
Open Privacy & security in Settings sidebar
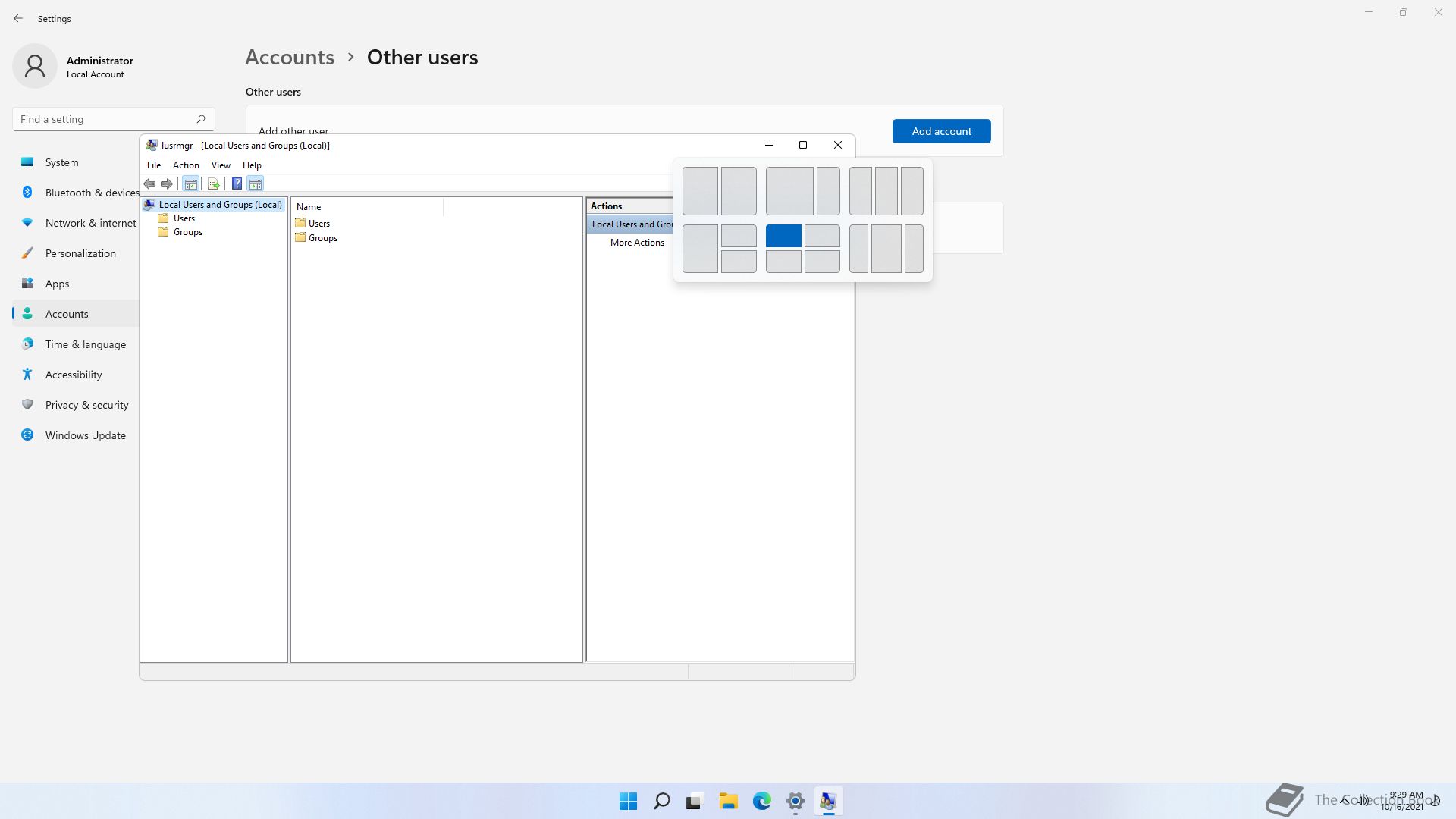[x=76, y=405]
